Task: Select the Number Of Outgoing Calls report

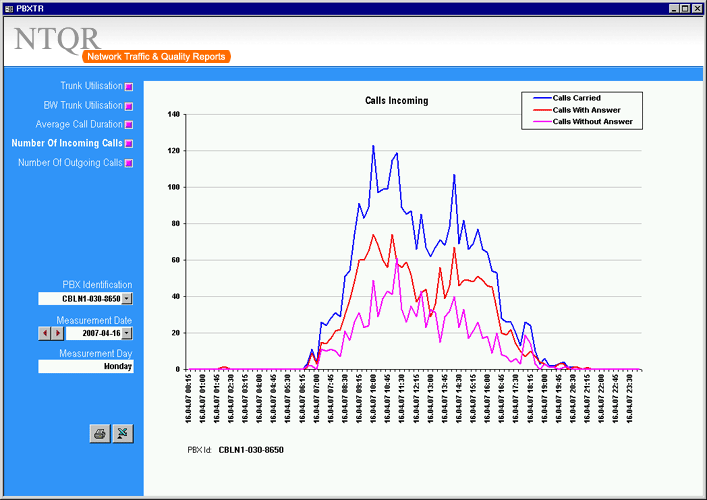Action: pyautogui.click(x=69, y=163)
